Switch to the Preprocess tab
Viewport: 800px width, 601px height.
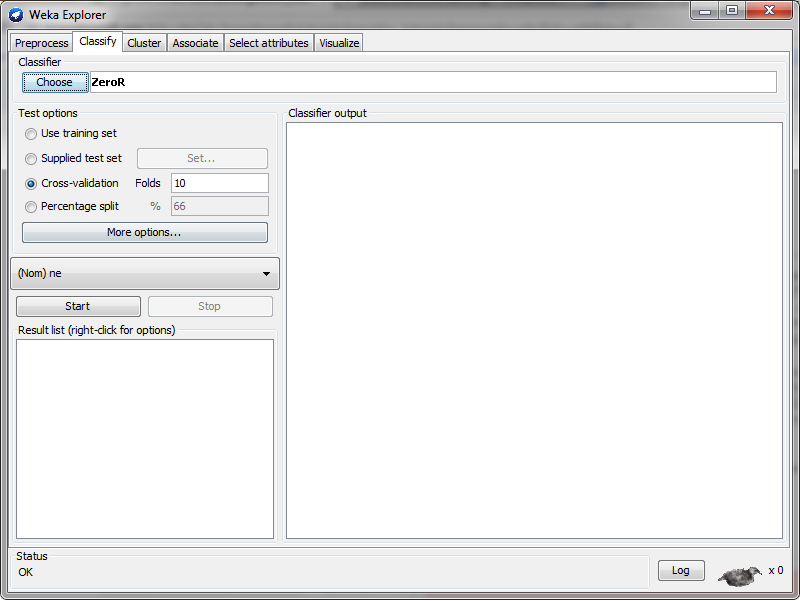tap(42, 43)
